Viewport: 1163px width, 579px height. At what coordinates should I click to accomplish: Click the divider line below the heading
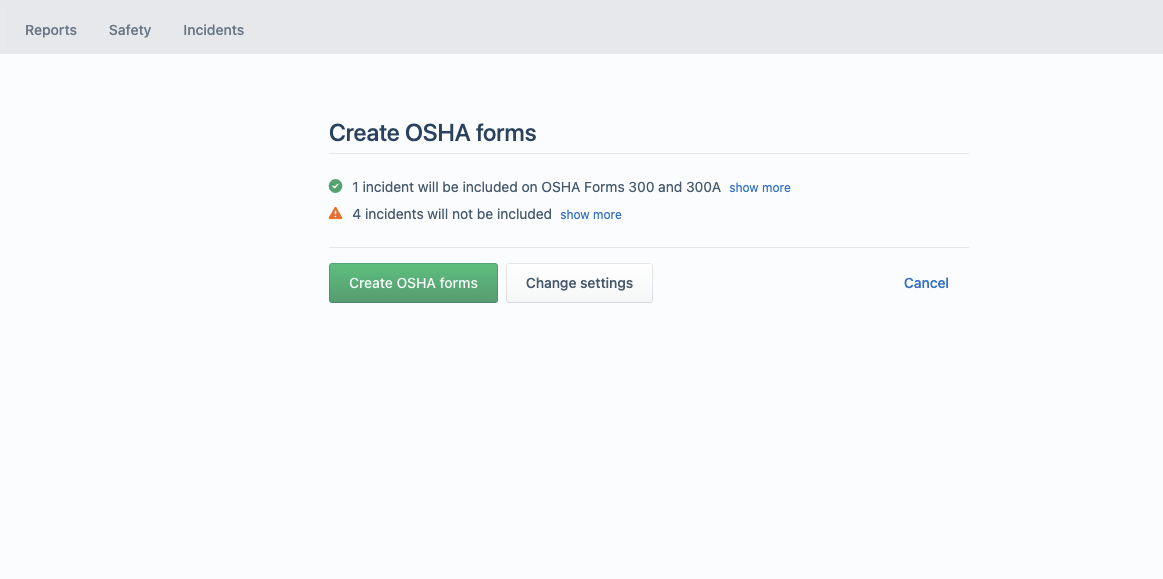coord(649,153)
